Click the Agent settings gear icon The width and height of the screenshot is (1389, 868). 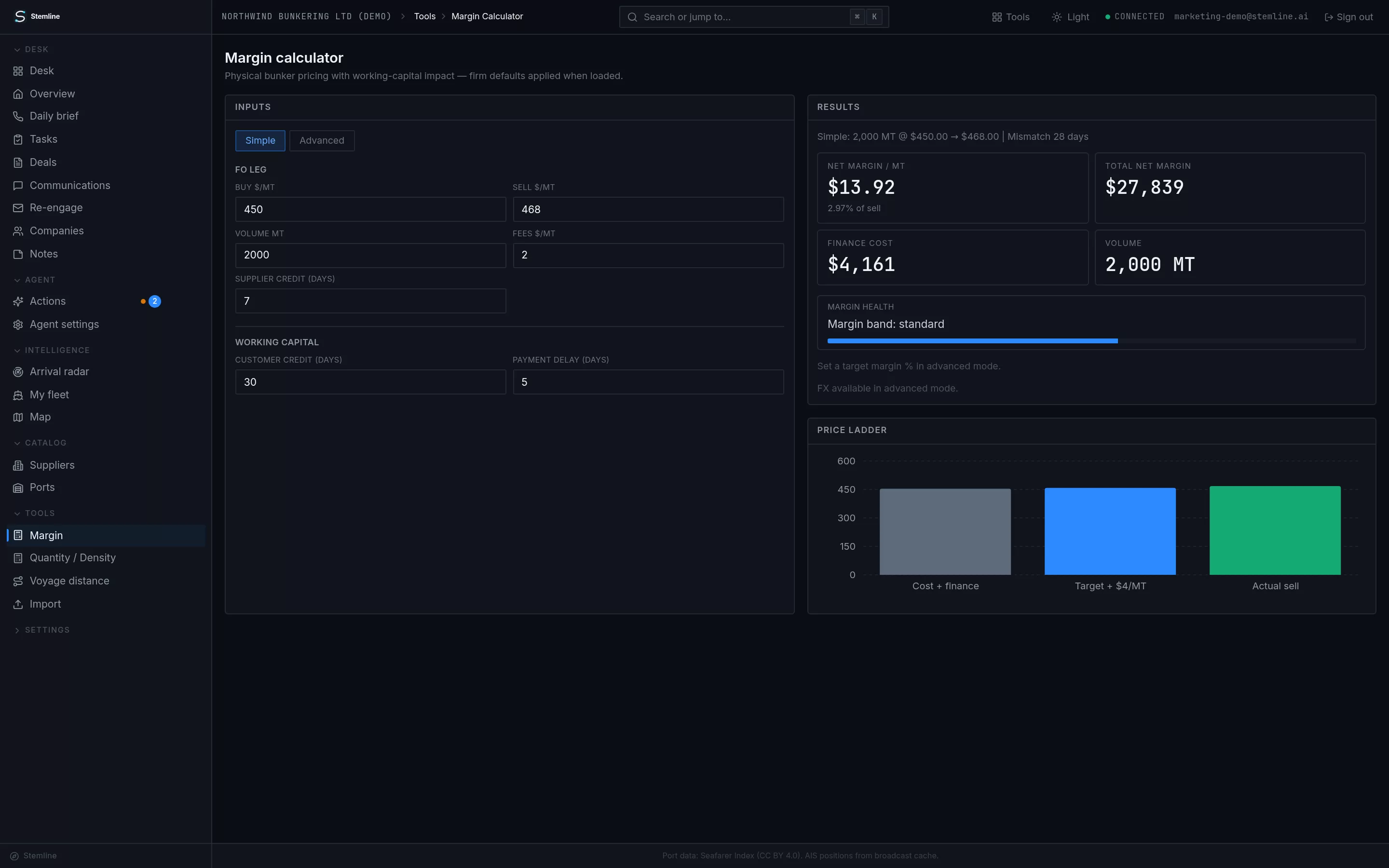click(18, 325)
